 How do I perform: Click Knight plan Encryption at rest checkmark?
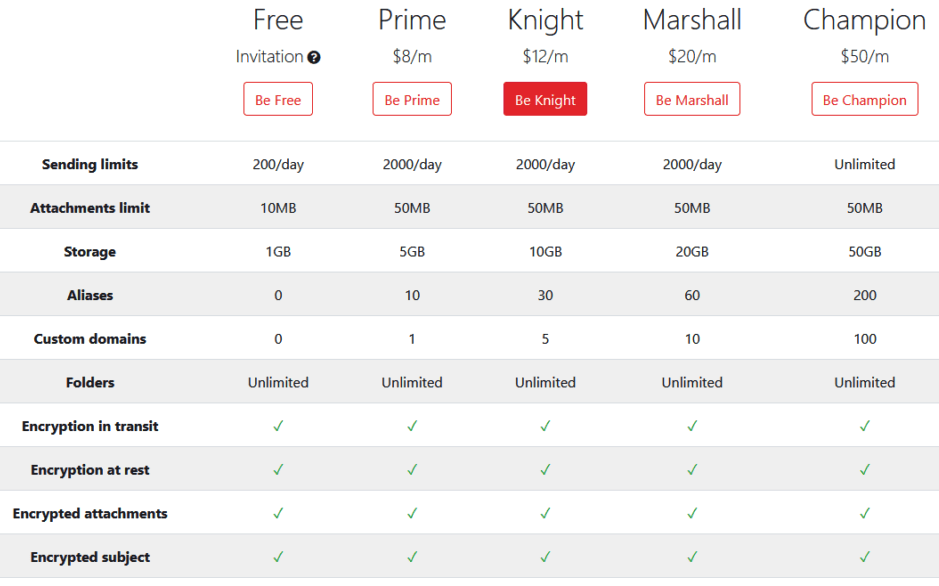[545, 469]
